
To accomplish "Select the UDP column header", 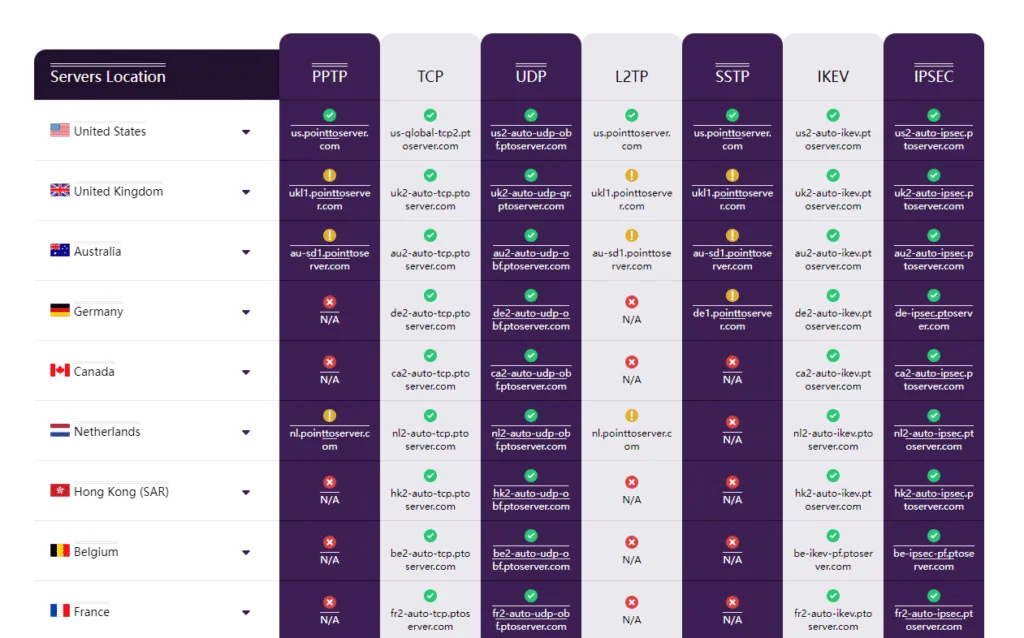I will [x=530, y=76].
